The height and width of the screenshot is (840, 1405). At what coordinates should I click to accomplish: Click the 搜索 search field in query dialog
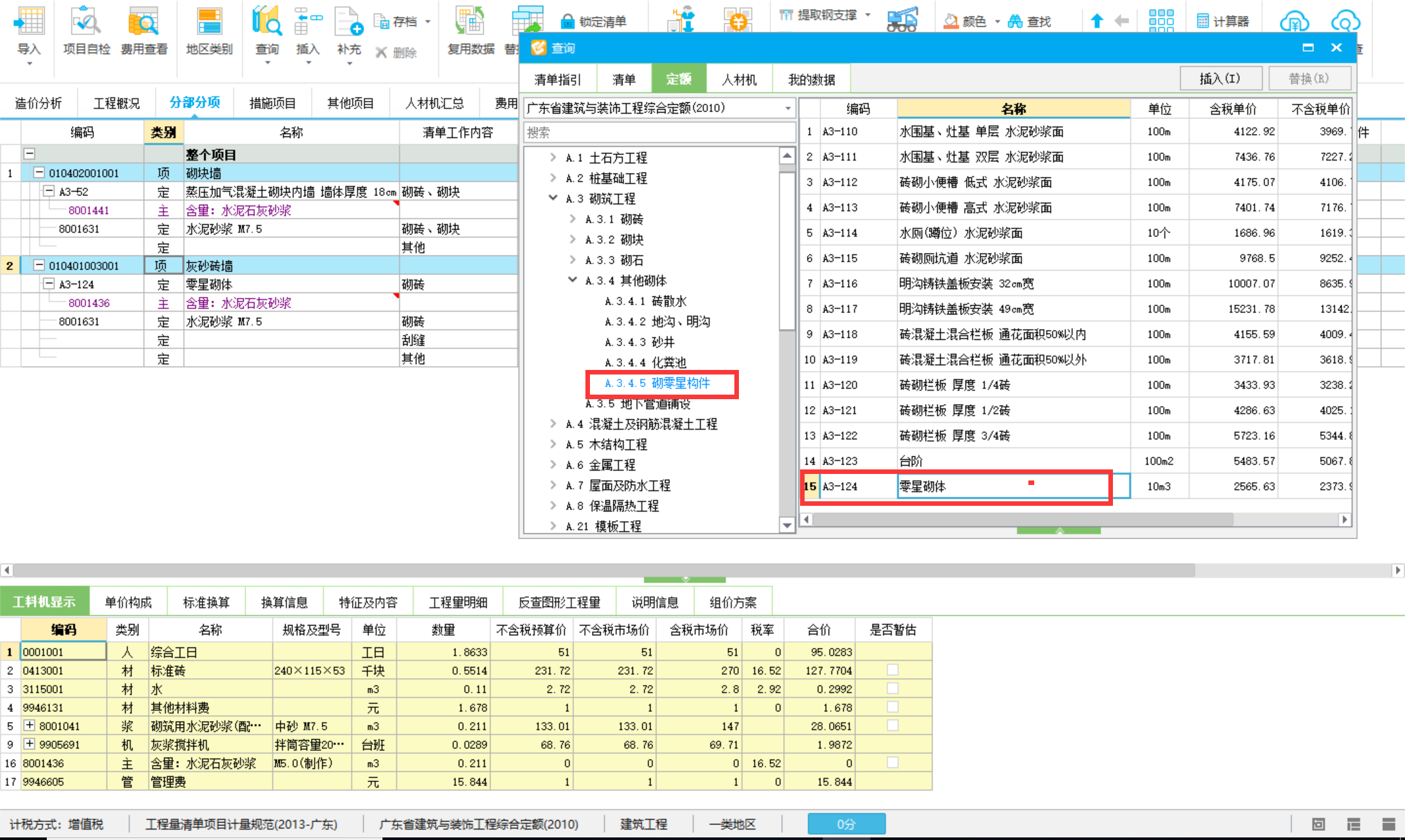click(x=660, y=133)
